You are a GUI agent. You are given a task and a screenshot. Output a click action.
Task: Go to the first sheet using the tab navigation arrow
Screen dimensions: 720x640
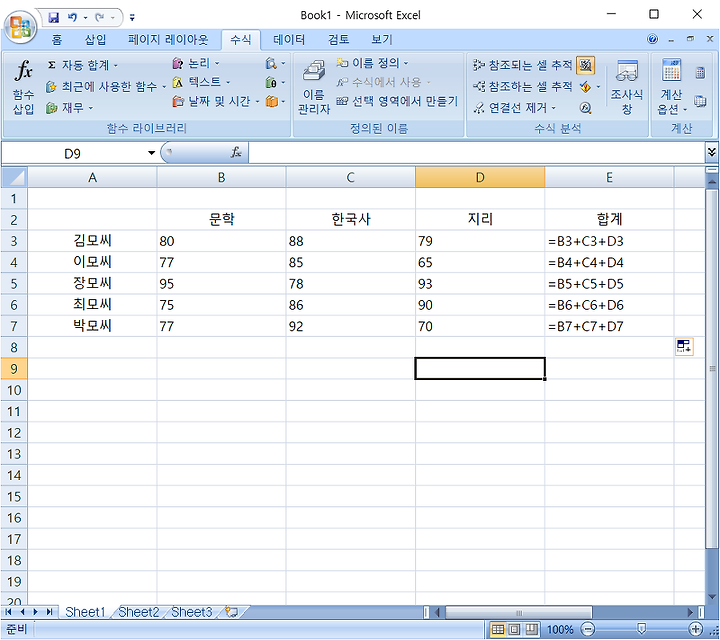click(8, 612)
